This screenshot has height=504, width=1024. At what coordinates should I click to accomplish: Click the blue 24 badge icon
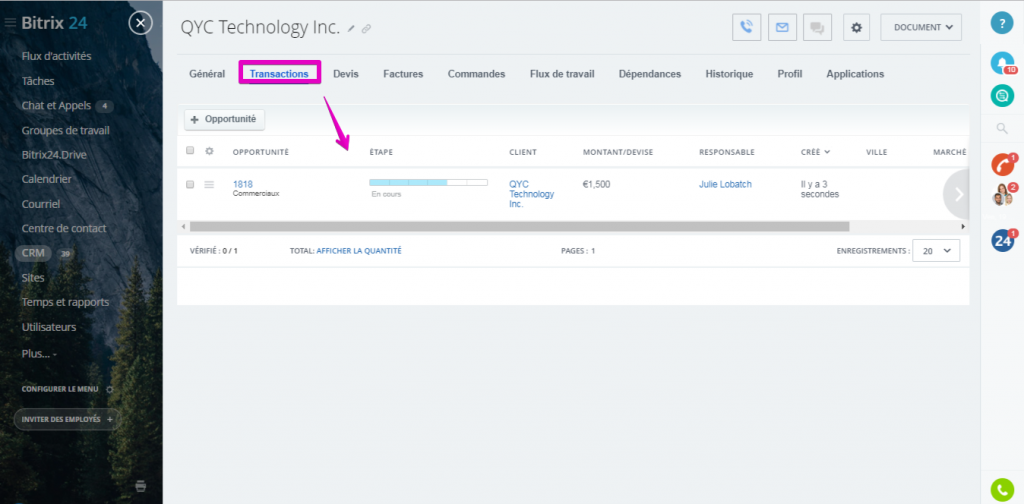(1002, 241)
